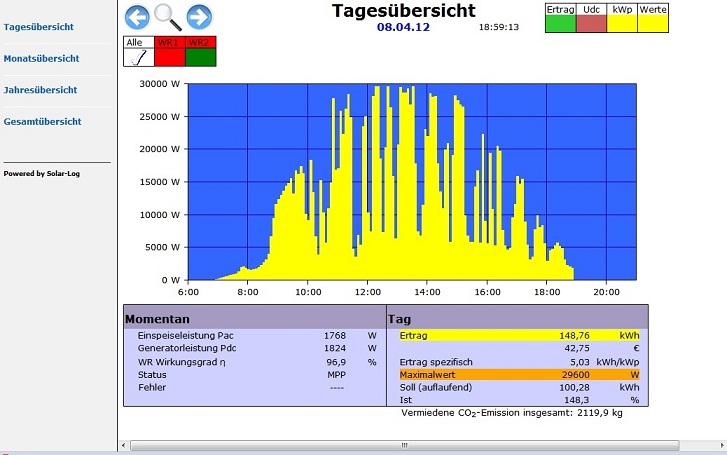Screen dimensions: 727x455
Task: Click the red Udc color box
Action: point(591,24)
